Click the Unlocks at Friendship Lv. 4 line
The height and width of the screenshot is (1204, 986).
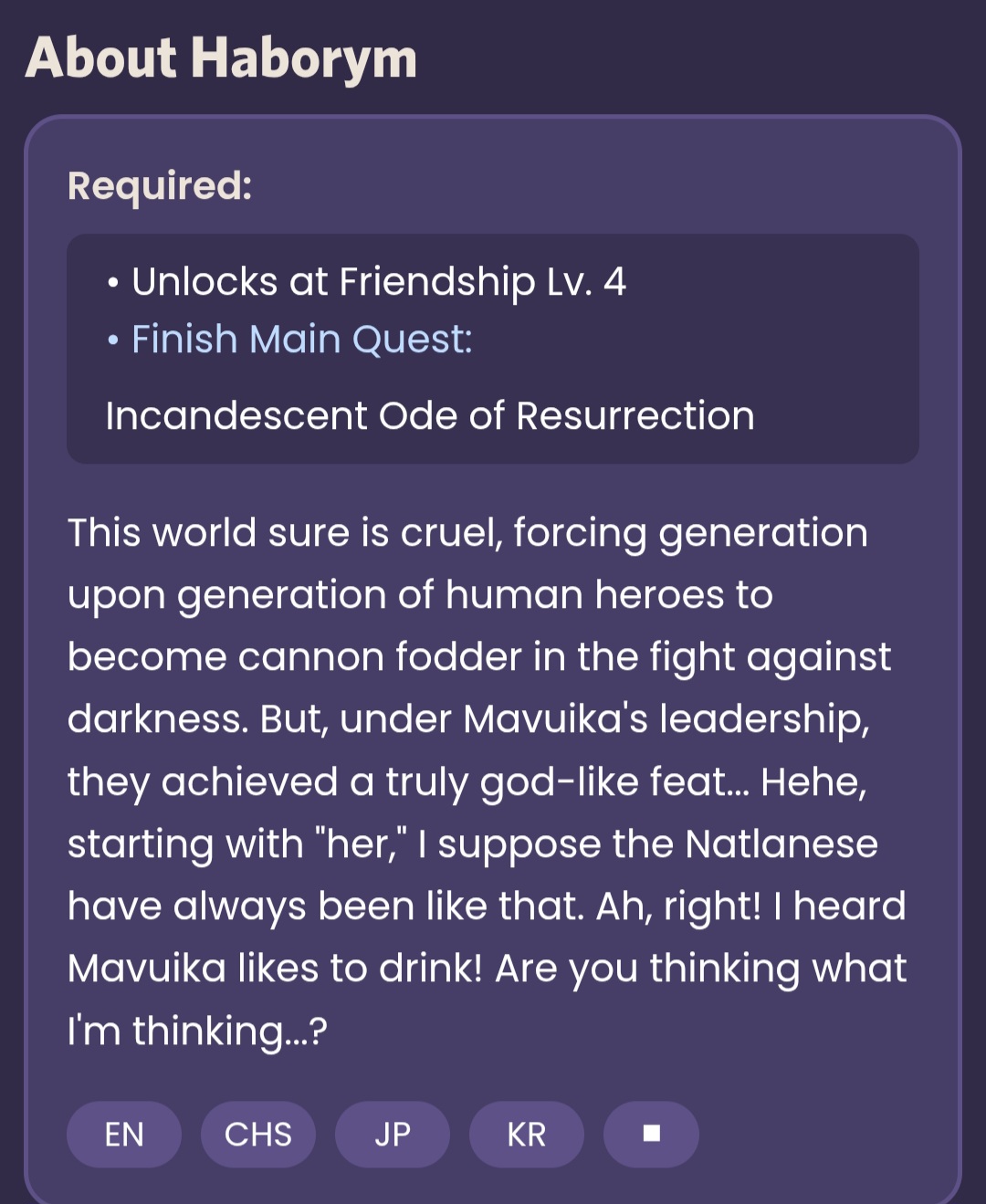click(378, 281)
